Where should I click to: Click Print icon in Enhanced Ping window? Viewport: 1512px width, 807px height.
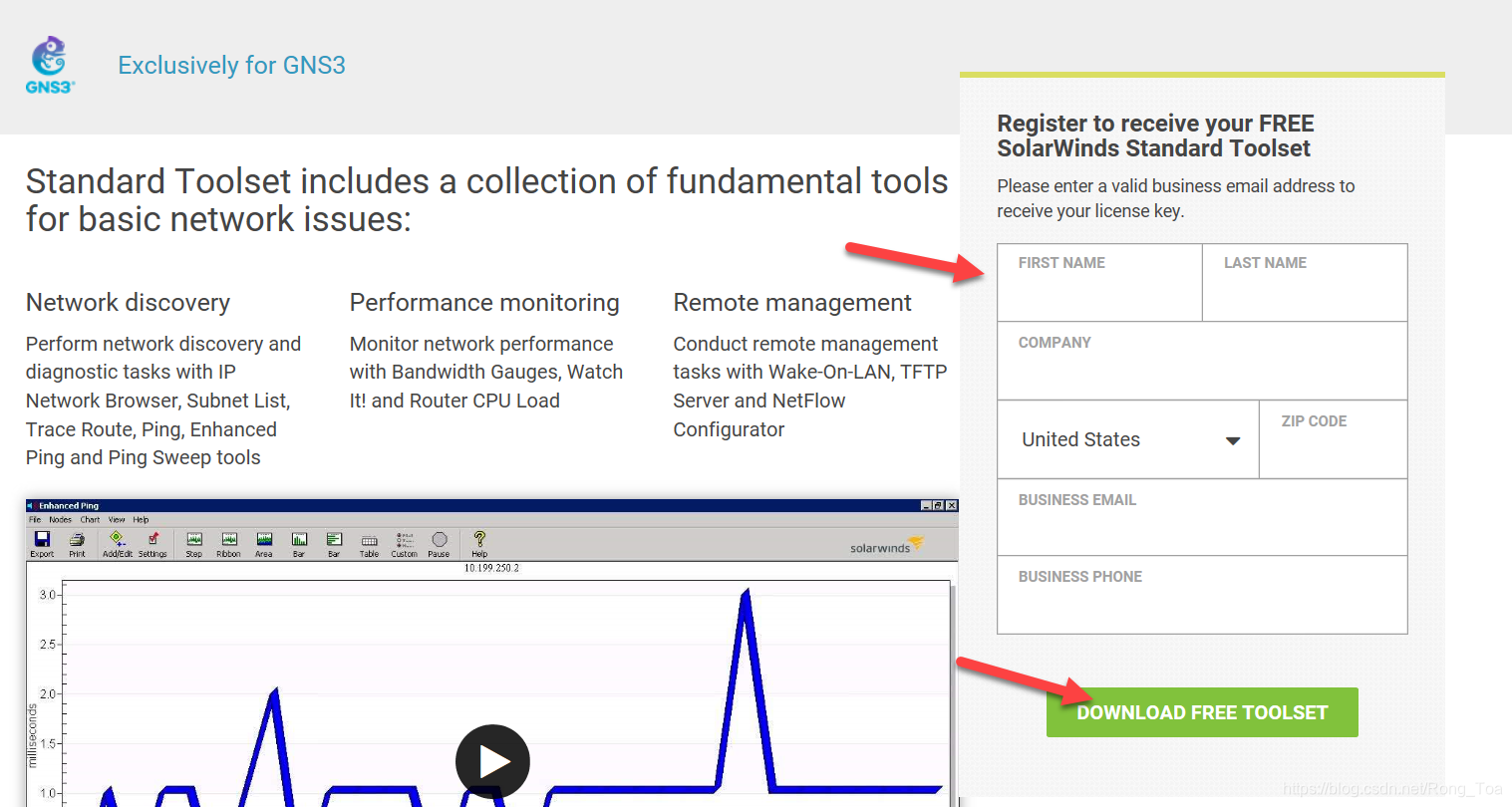pyautogui.click(x=77, y=544)
